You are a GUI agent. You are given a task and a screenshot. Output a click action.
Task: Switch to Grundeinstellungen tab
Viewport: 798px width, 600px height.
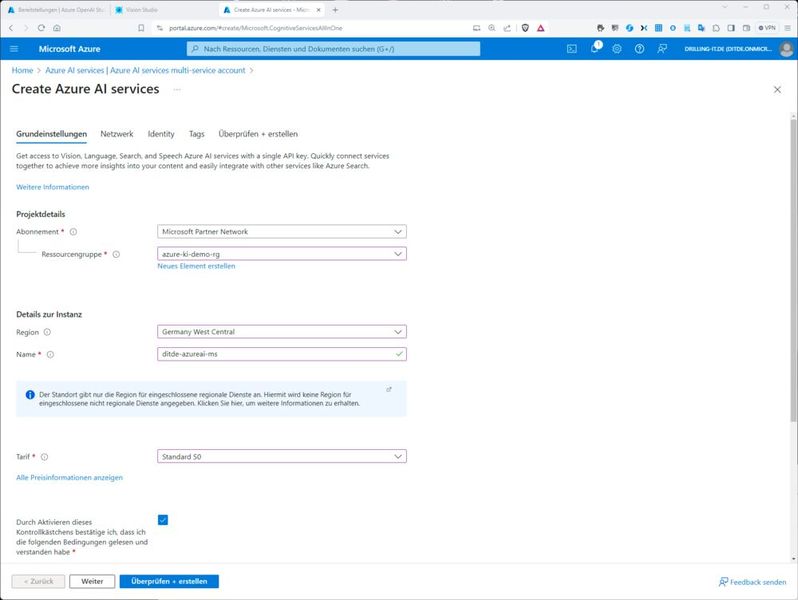(51, 134)
